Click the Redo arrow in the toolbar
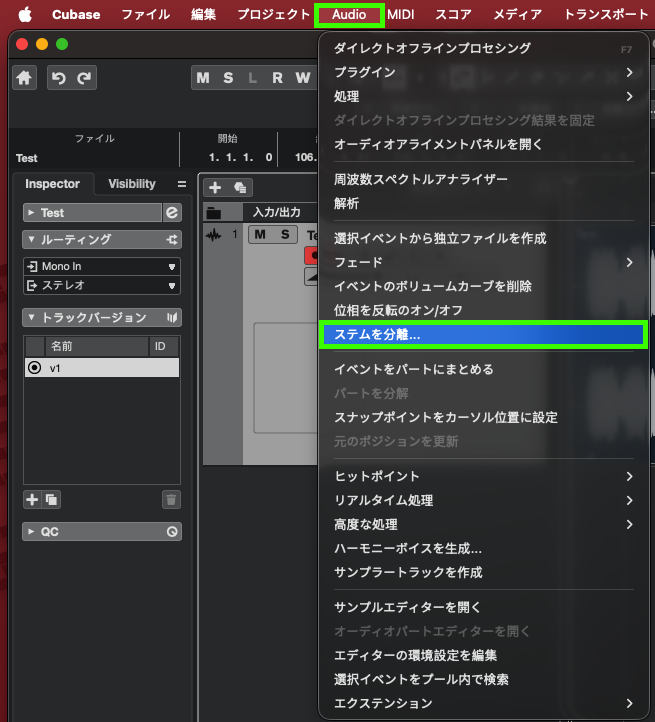The image size is (655, 722). pos(84,78)
